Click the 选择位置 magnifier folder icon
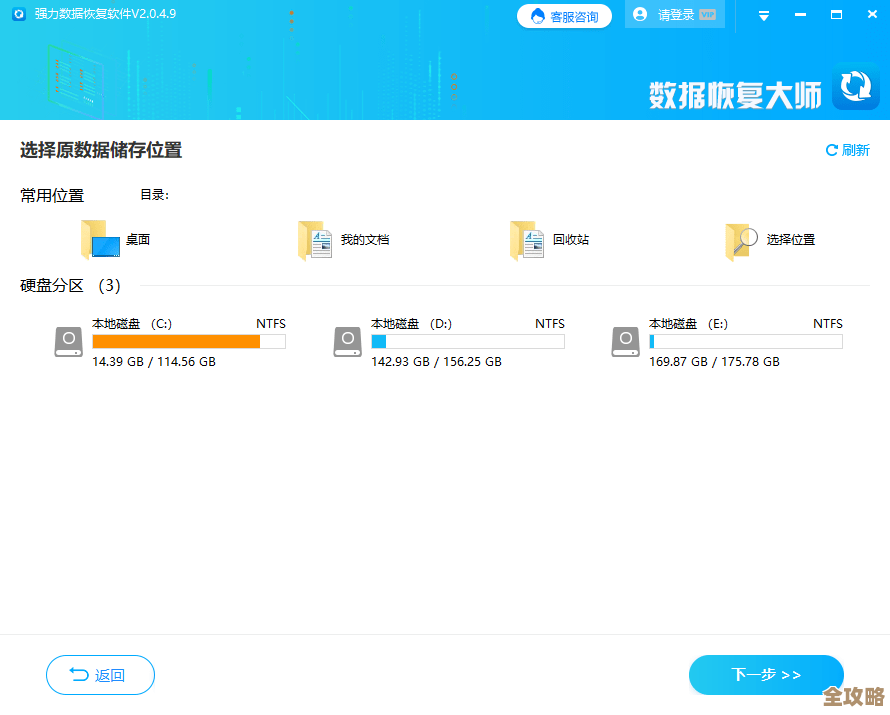890x715 pixels. (740, 239)
